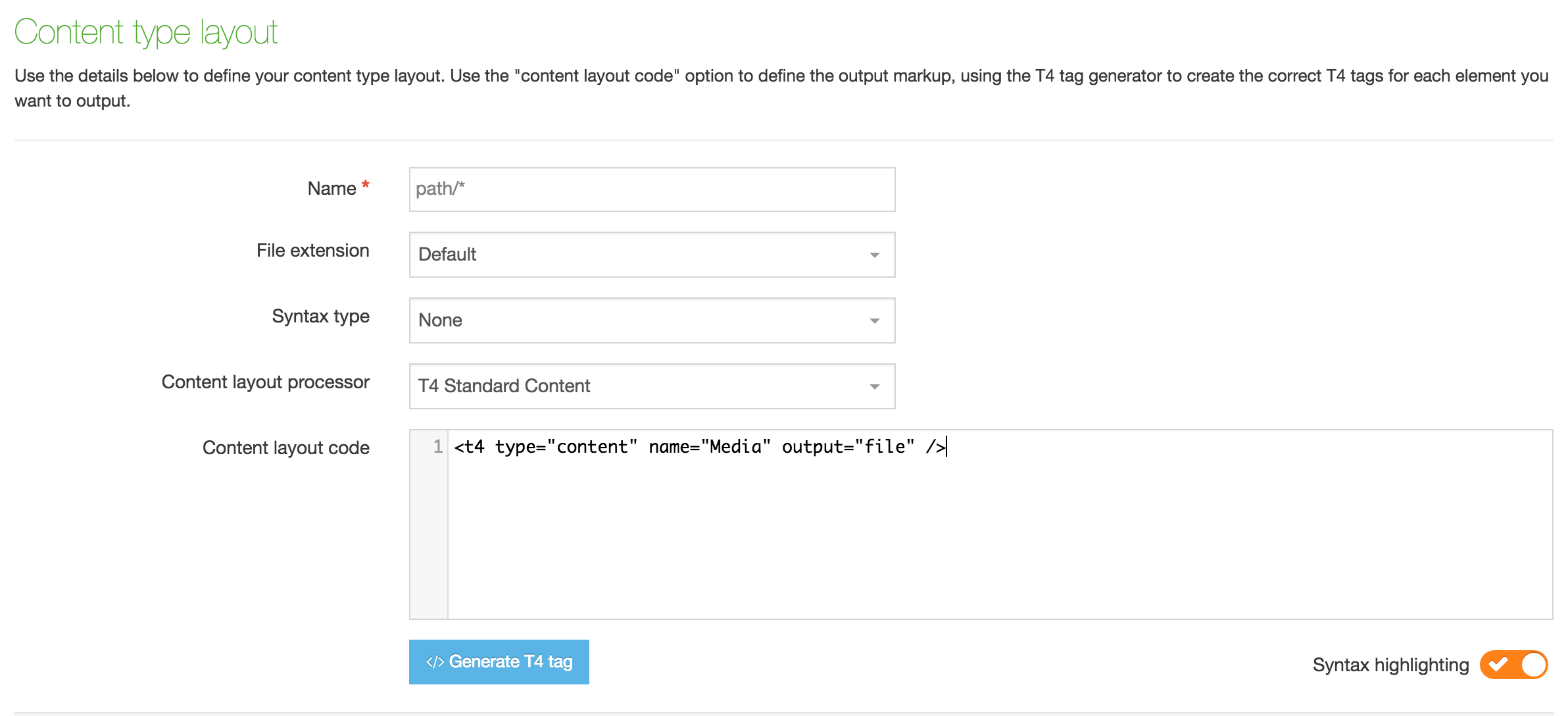Viewport: 1568px width, 716px height.
Task: Click the arrow beside T4 Standard Content
Action: pos(874,387)
